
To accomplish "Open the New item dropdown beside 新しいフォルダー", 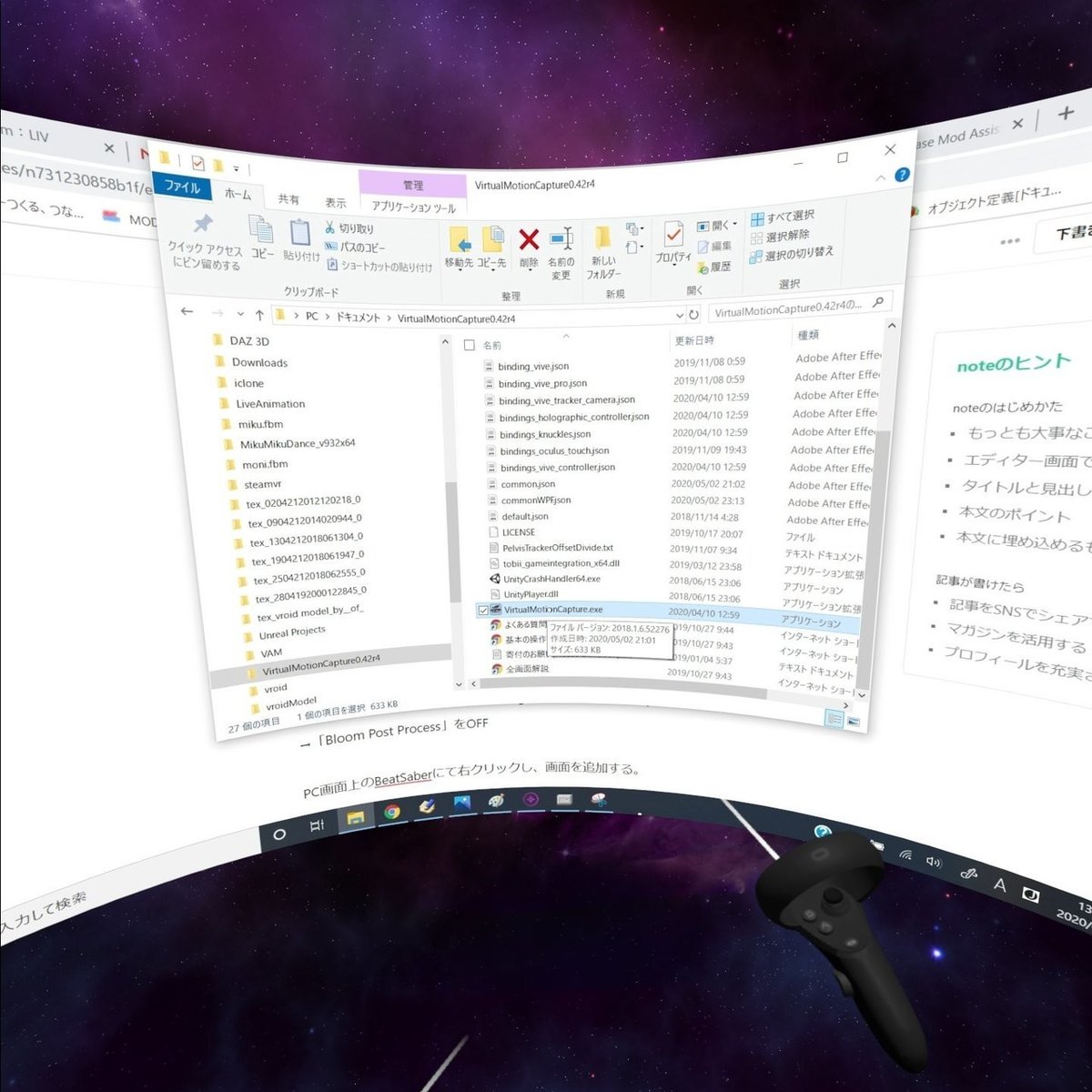I will (x=633, y=228).
